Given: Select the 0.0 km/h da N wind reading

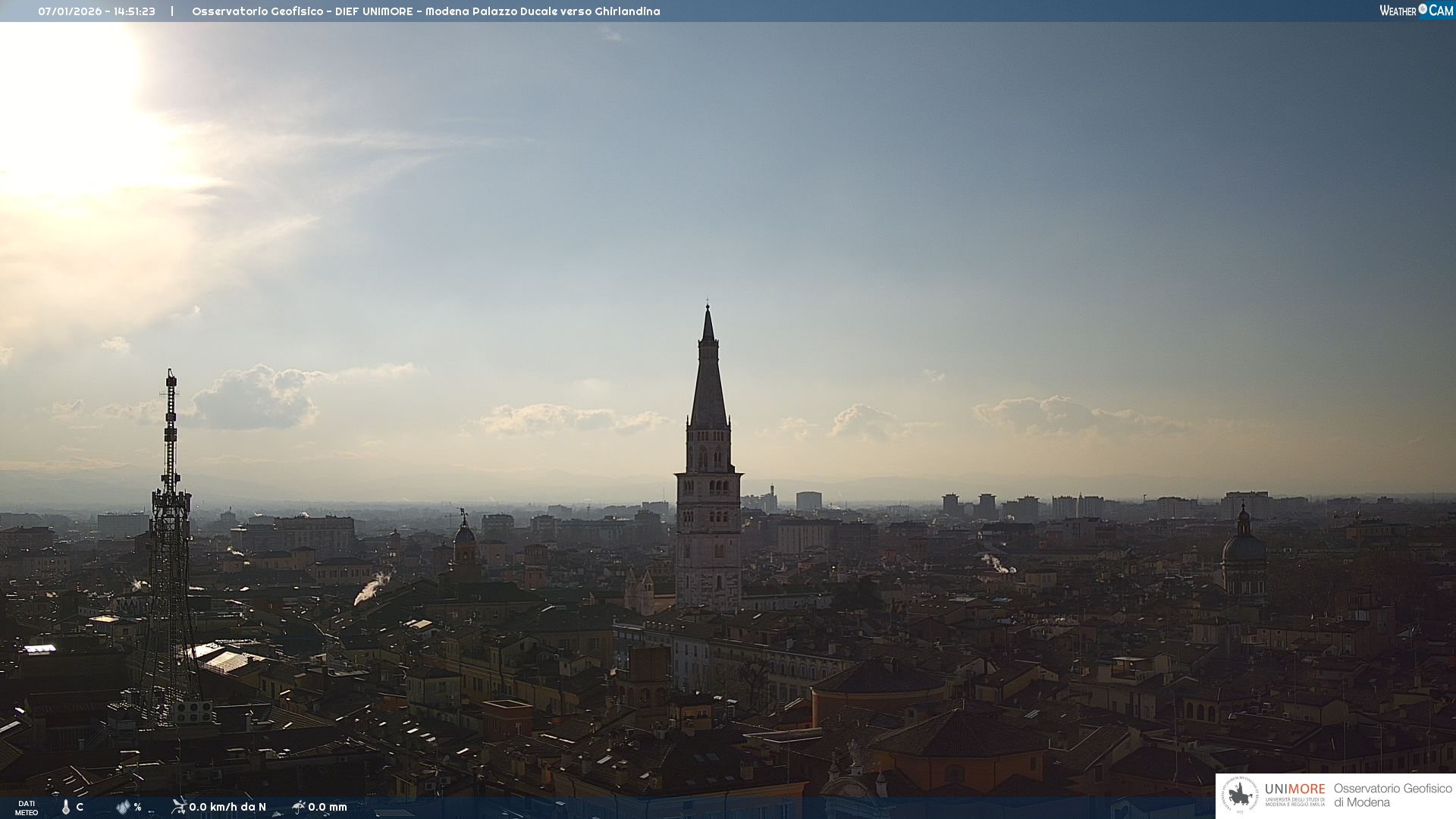Looking at the screenshot, I should (x=227, y=807).
